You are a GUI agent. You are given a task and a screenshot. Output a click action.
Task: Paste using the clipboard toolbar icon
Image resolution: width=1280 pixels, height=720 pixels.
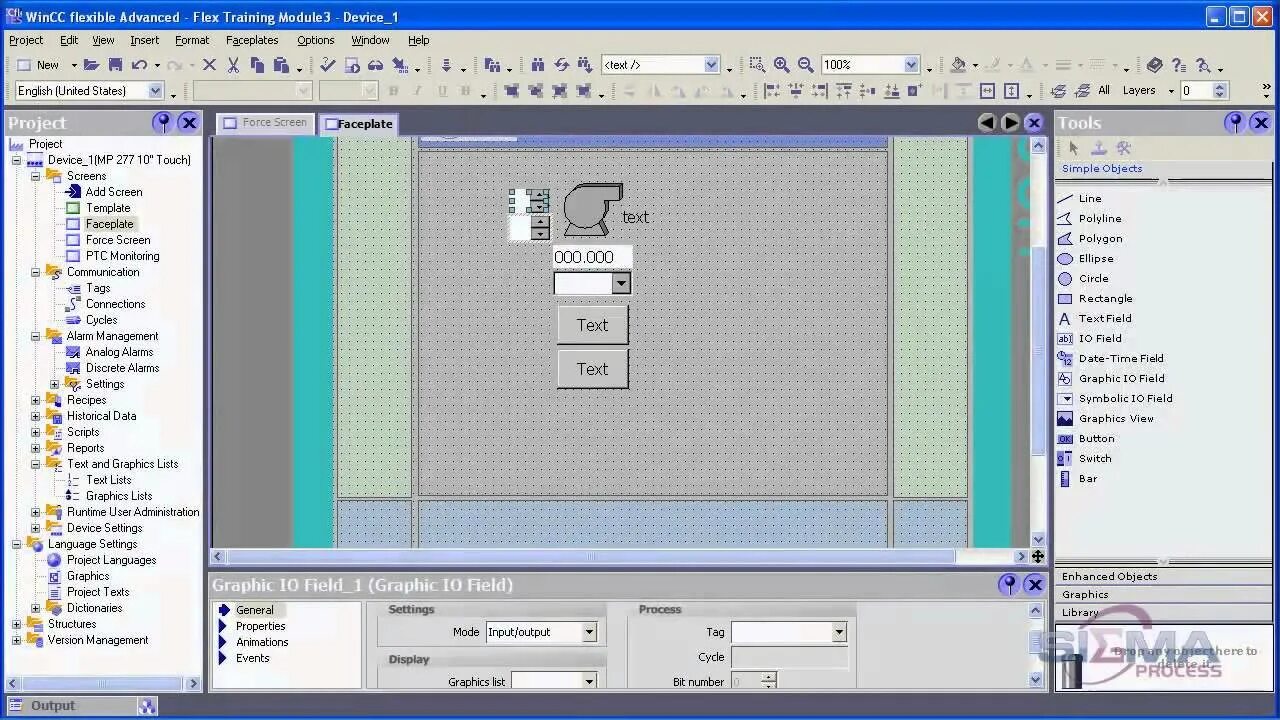[281, 65]
